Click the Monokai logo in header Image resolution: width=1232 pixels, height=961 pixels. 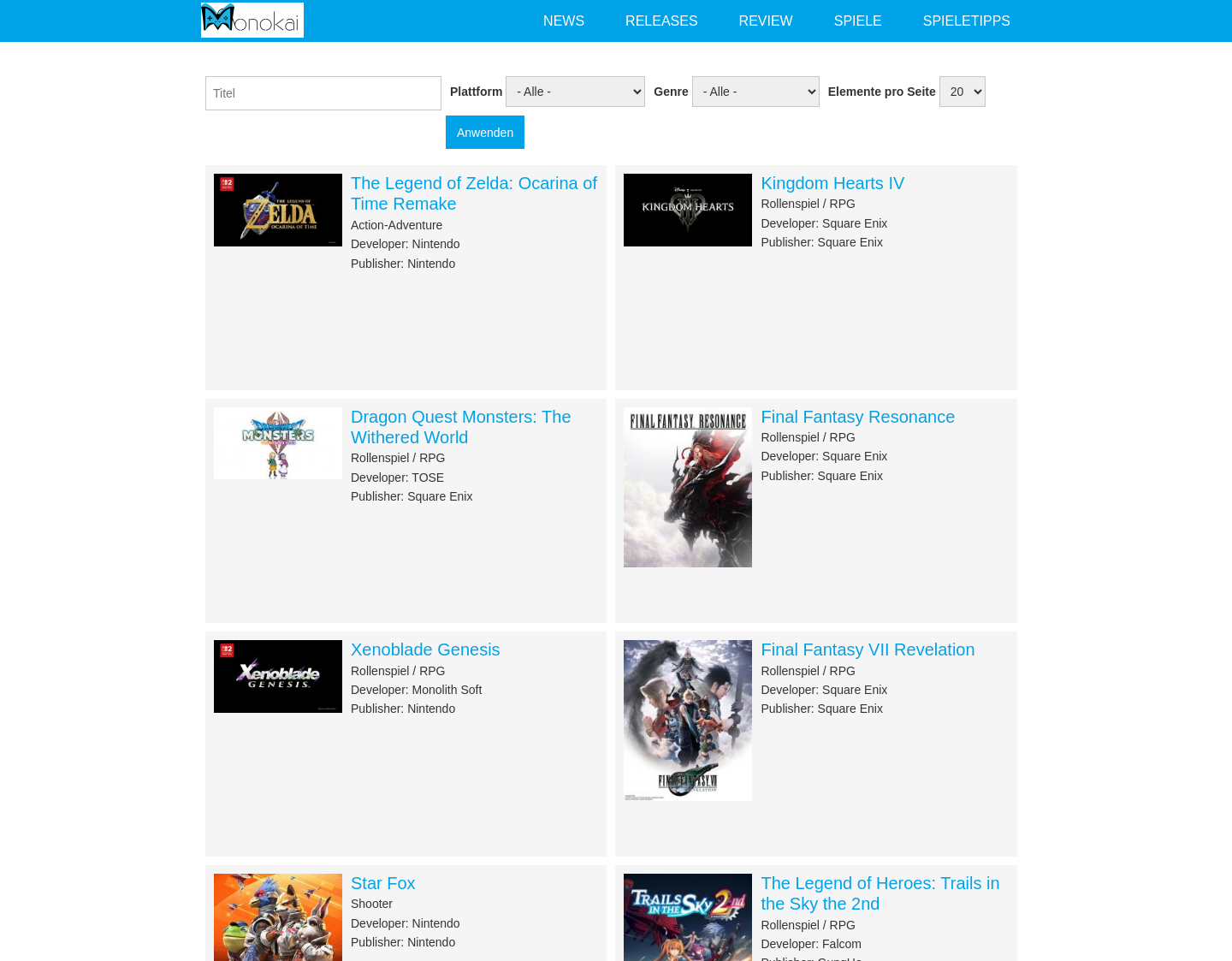pyautogui.click(x=252, y=21)
